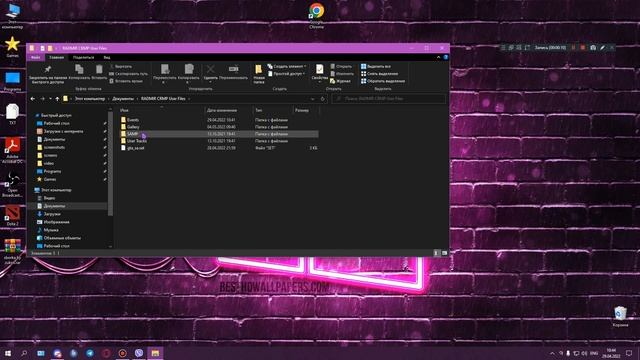Click the folder search input field
The height and width of the screenshot is (360, 640).
[x=389, y=98]
